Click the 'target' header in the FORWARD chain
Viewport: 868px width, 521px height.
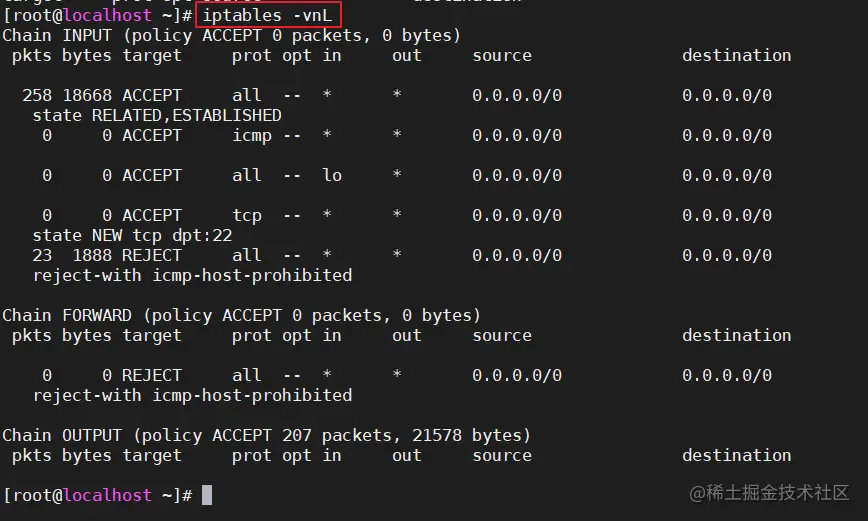tap(152, 336)
